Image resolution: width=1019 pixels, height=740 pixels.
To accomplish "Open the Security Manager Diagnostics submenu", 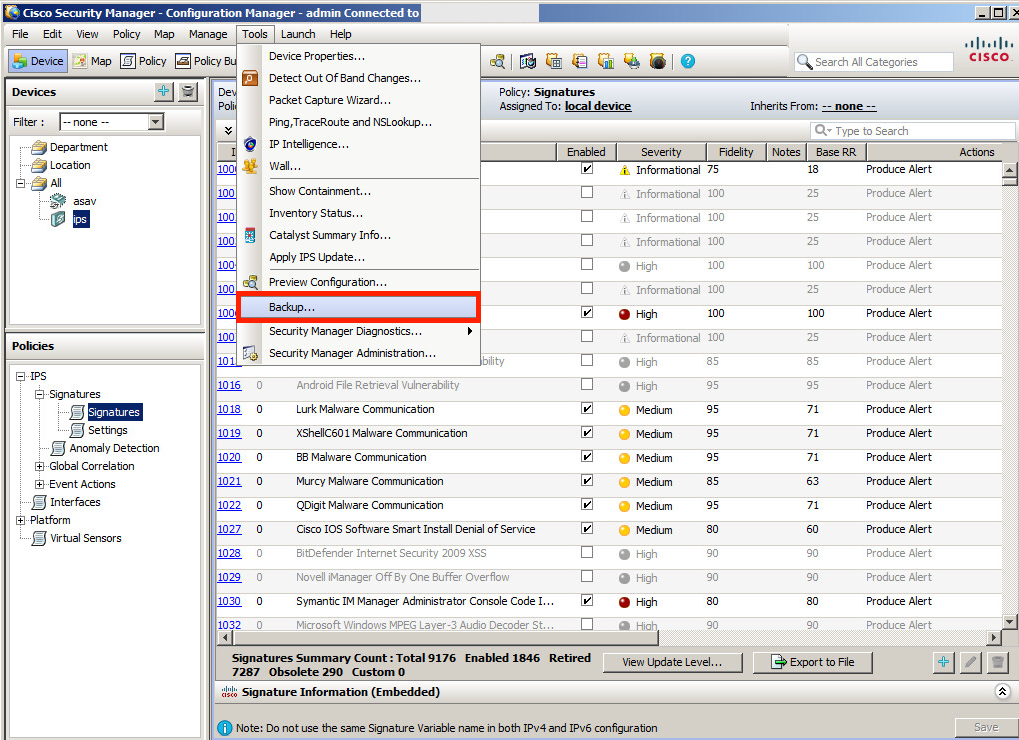I will point(359,331).
